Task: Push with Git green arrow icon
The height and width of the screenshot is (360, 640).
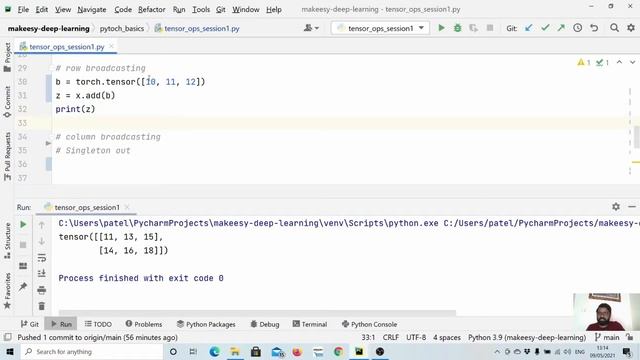Action: click(561, 28)
